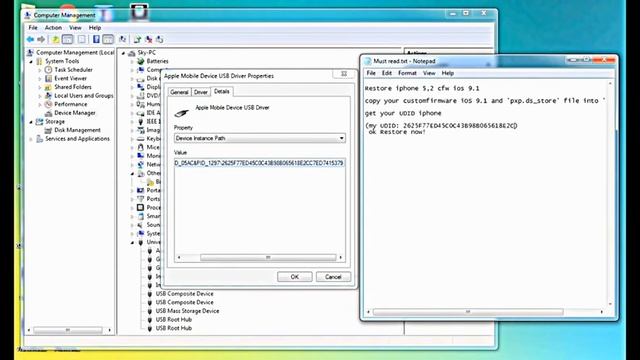640x360 pixels.
Task: Click the Batteries category icon
Action: click(141, 61)
